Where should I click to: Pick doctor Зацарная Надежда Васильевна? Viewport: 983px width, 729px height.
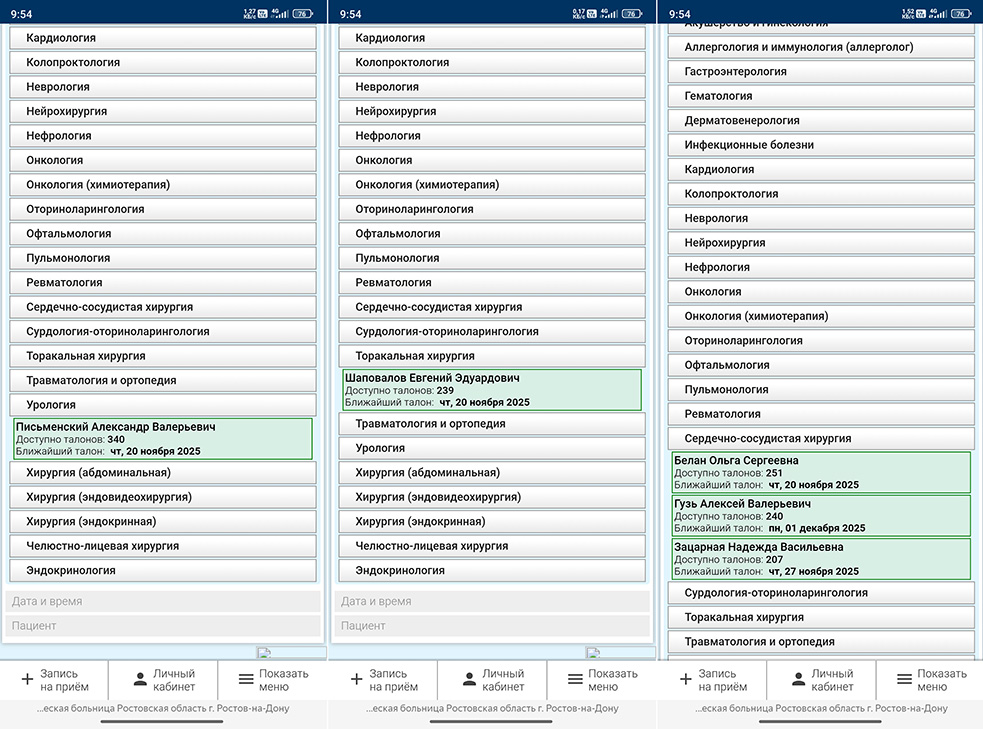(x=820, y=559)
